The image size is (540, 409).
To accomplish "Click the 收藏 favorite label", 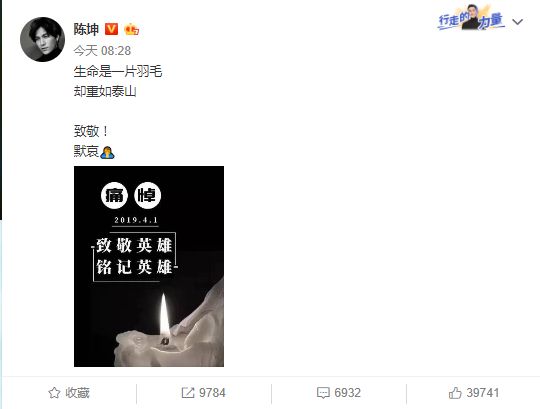I will (x=77, y=393).
